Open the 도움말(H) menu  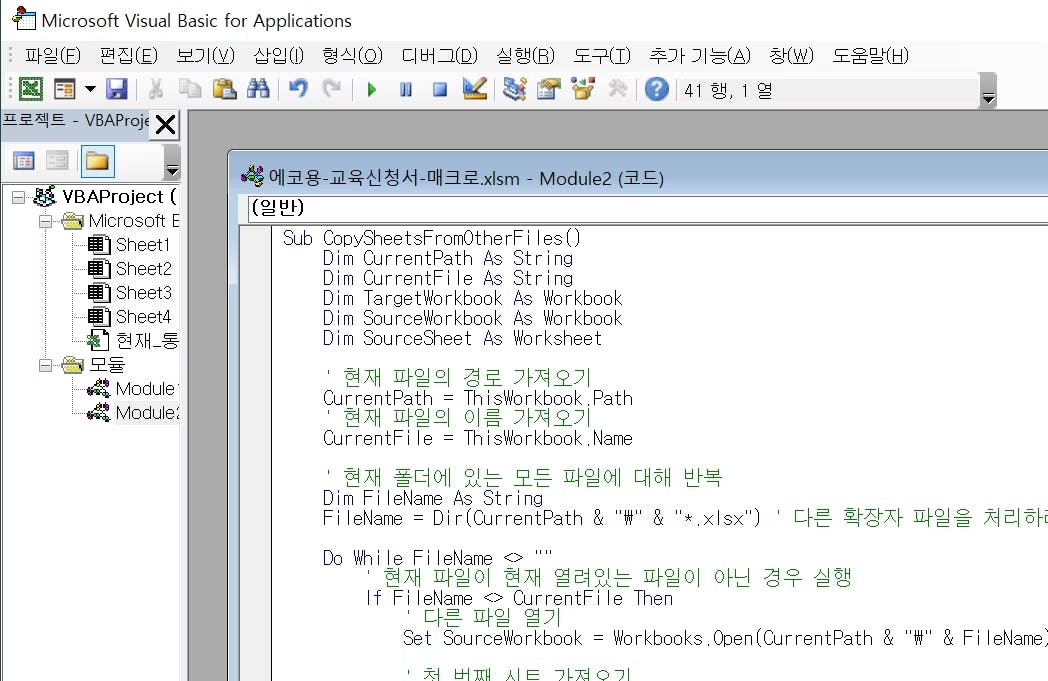[870, 55]
